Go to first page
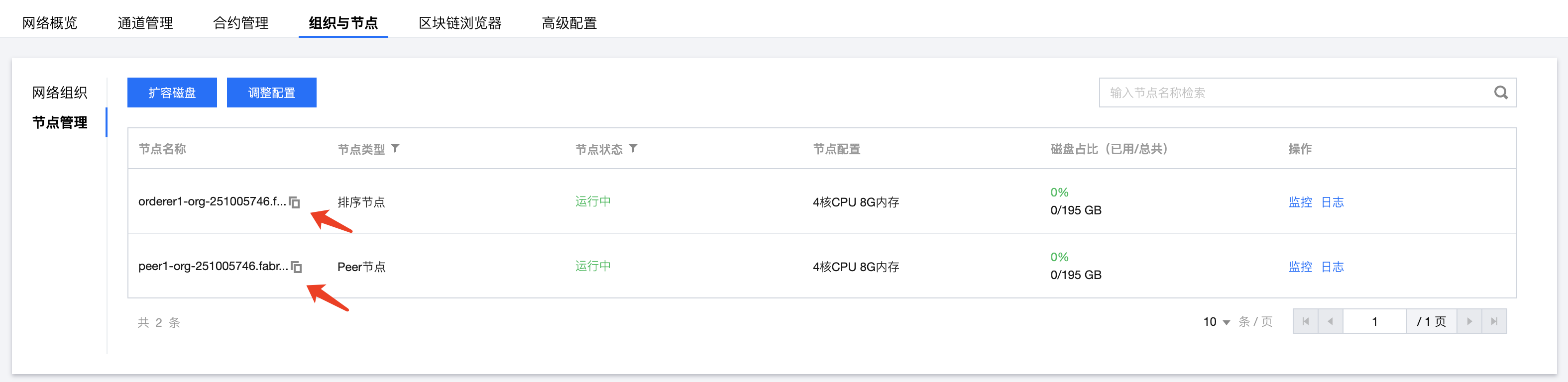 1305,322
